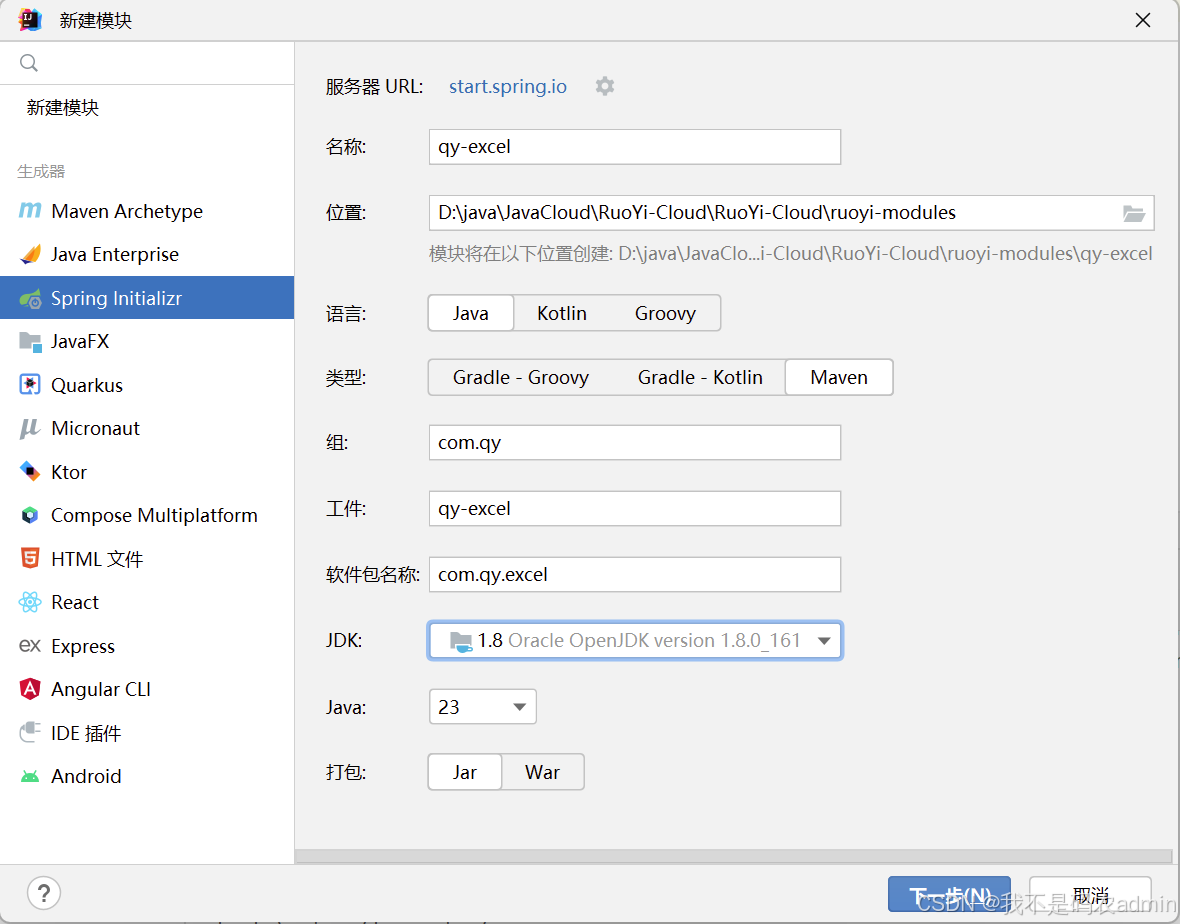Screen dimensions: 1180x924
Task: Select Compose Multiplatform generator
Action: point(147,515)
